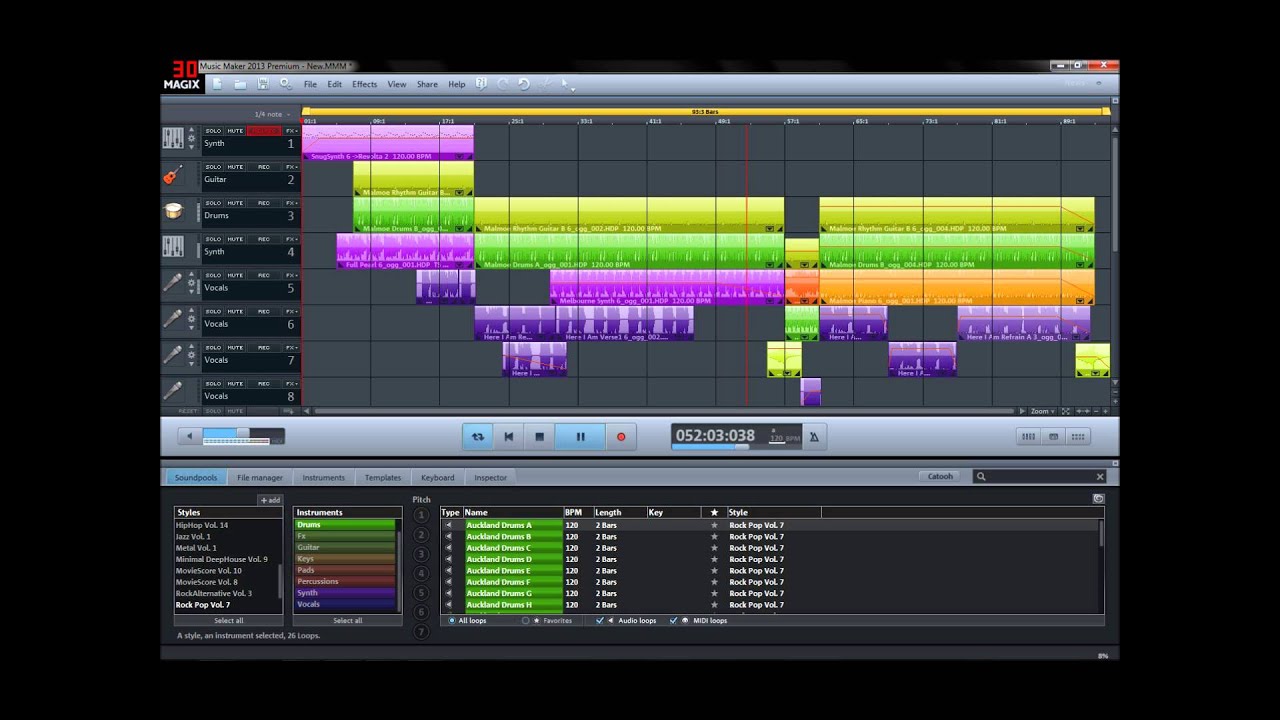The image size is (1280, 720).
Task: Uncheck the MIDI loops checkbox
Action: pos(673,621)
